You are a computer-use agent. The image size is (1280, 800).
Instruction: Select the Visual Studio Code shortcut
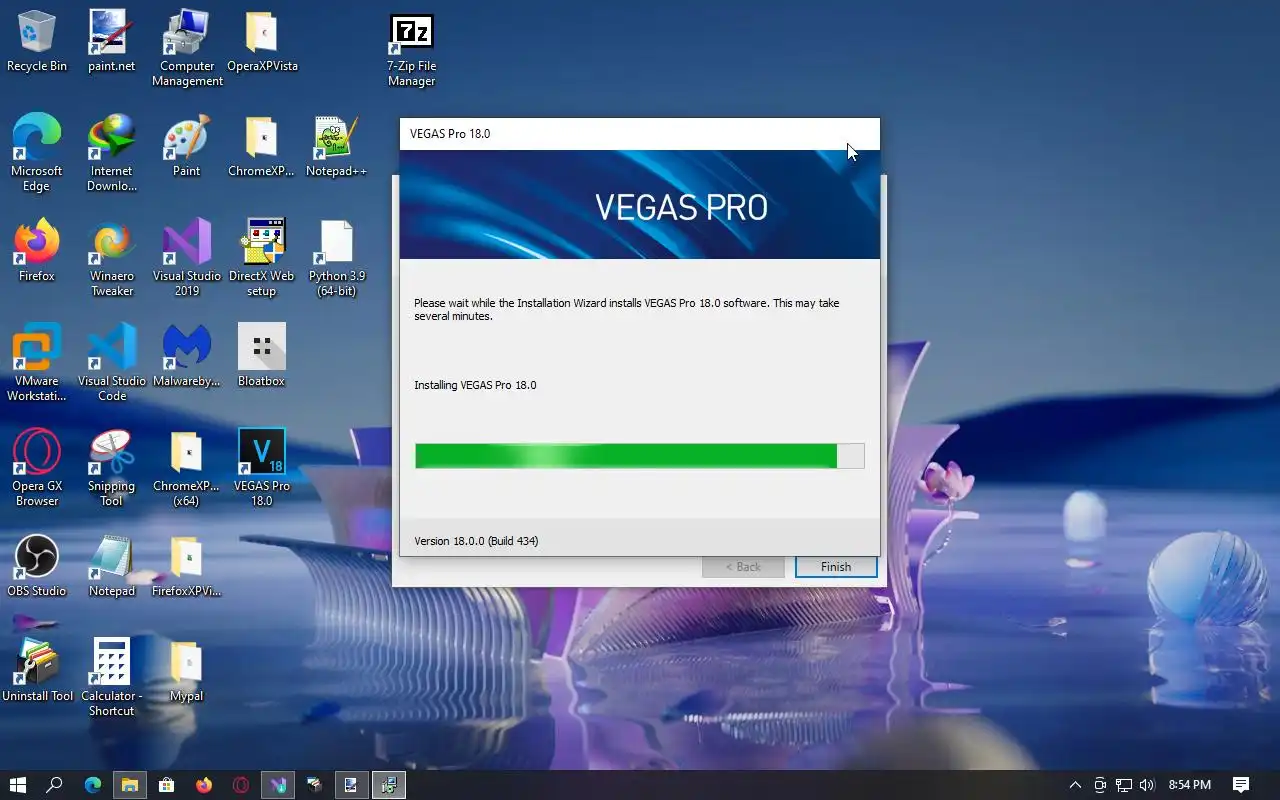click(x=111, y=363)
